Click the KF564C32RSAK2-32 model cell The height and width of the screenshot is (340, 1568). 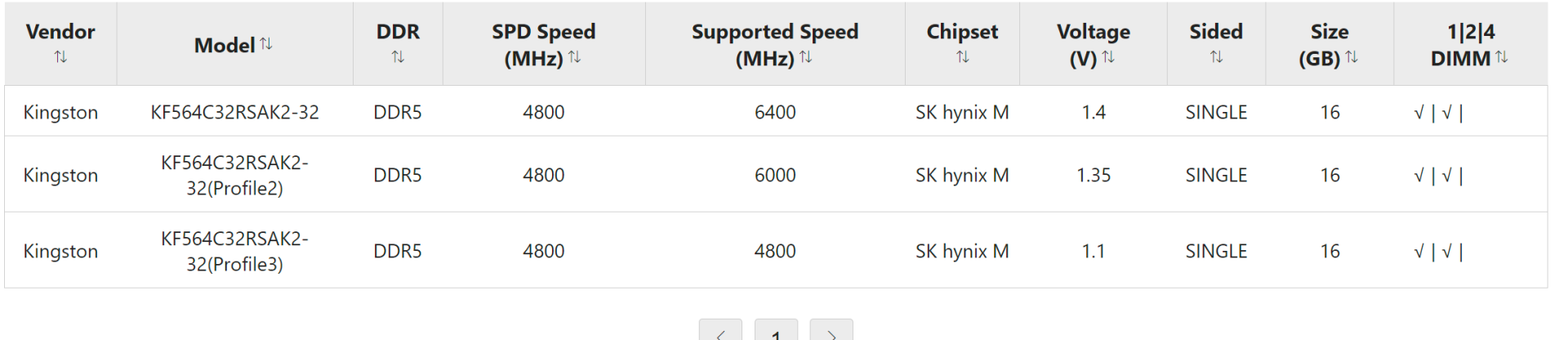[x=234, y=112]
